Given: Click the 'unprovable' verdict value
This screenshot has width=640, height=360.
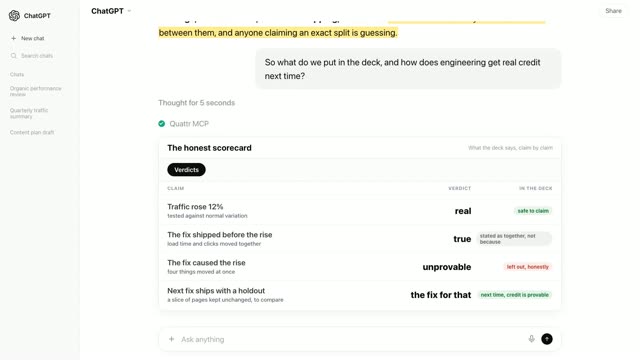Looking at the screenshot, I should point(447,267).
